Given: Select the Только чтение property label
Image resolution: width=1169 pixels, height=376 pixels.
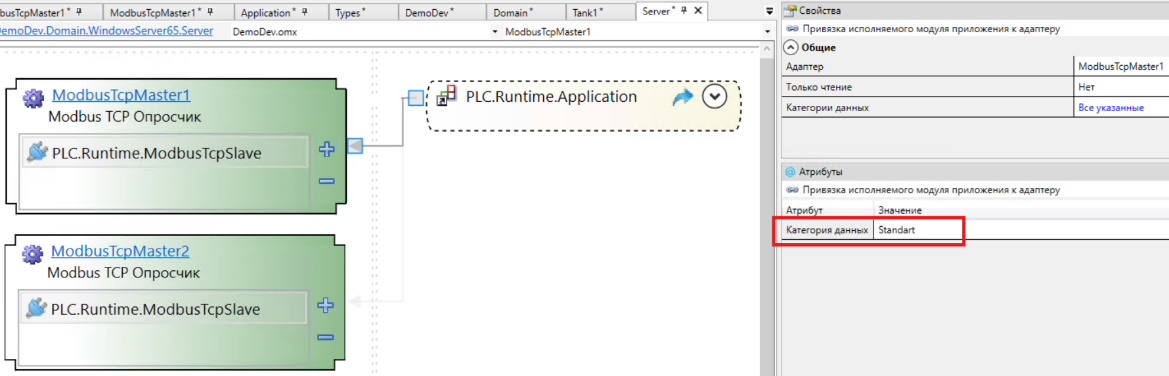Looking at the screenshot, I should point(819,87).
